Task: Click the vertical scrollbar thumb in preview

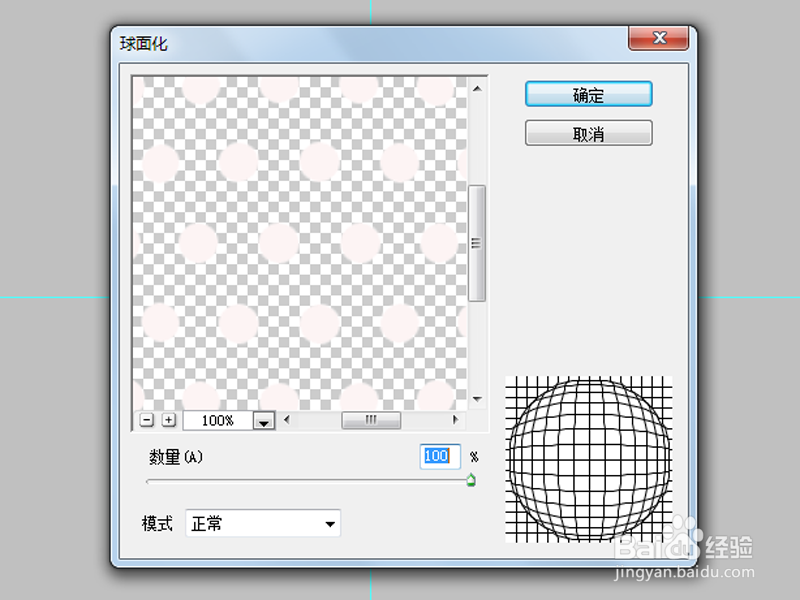Action: (477, 243)
